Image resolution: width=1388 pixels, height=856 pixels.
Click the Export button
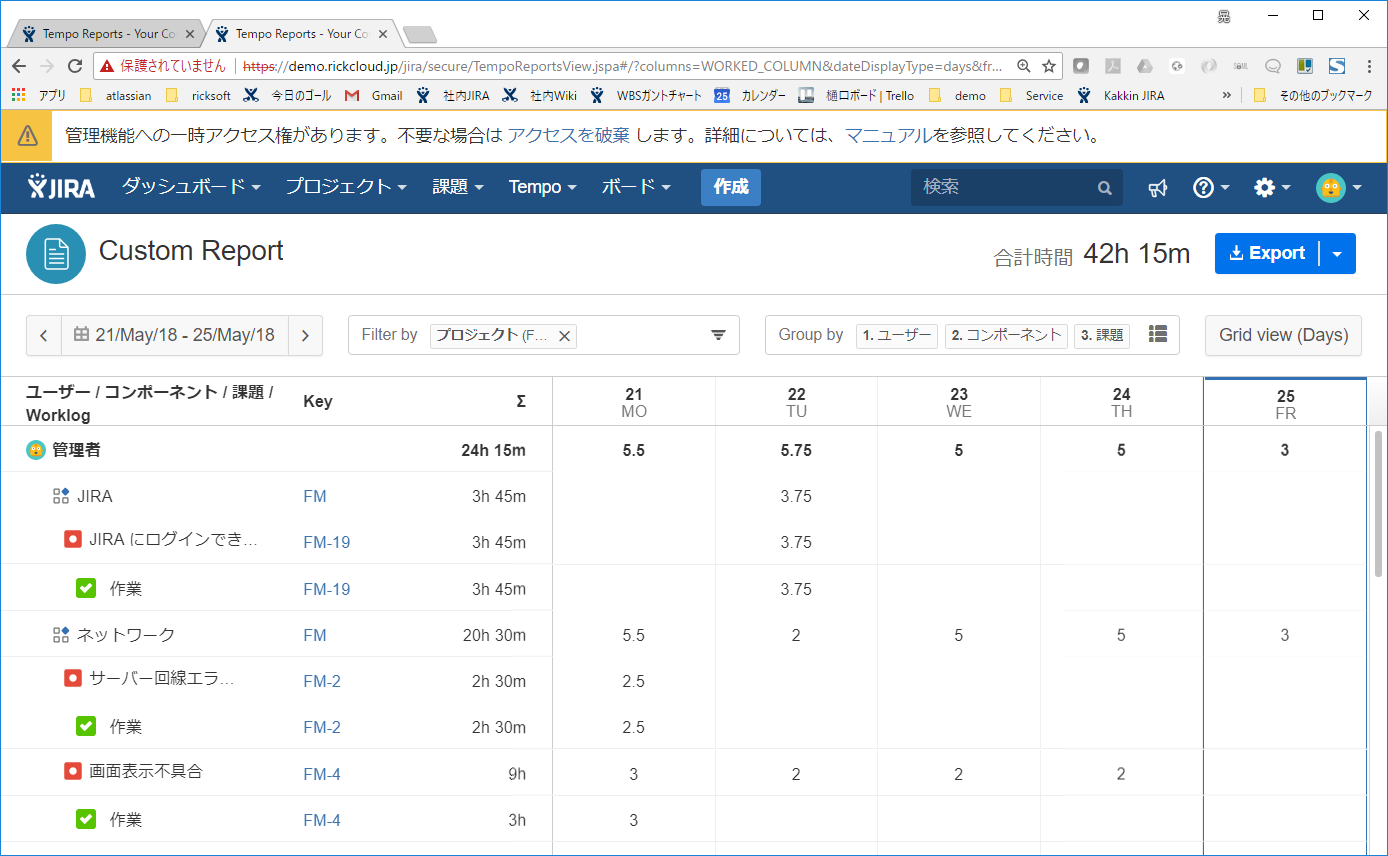1267,254
